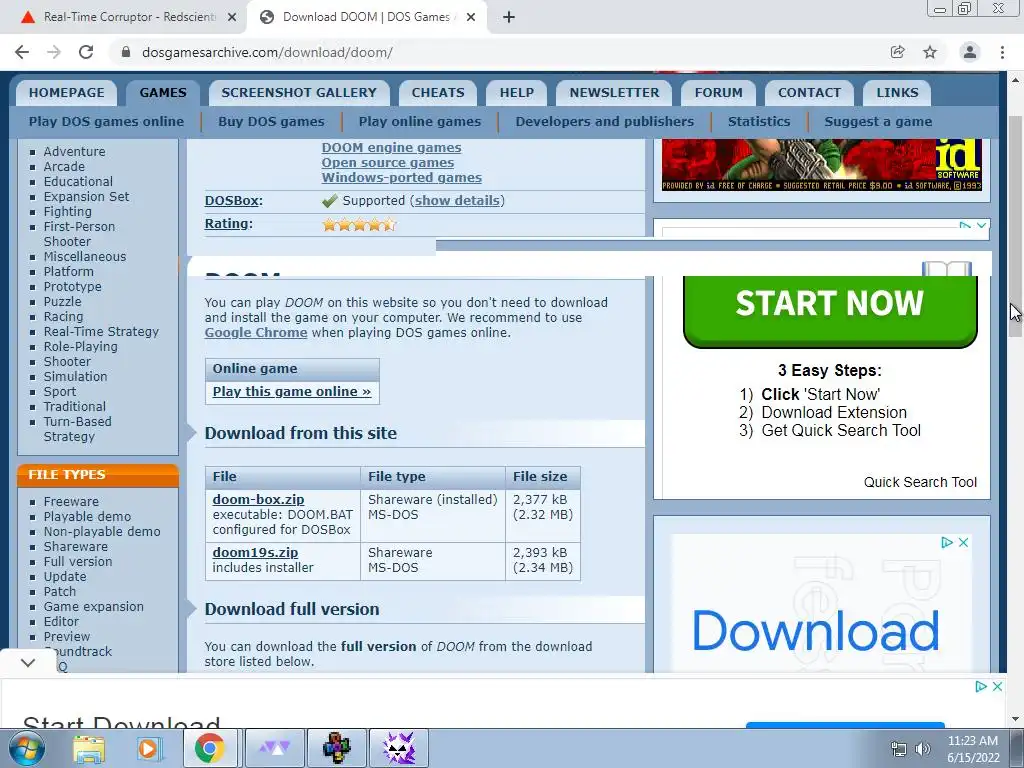Open a new tab with the plus icon
This screenshot has width=1024, height=768.
(509, 17)
